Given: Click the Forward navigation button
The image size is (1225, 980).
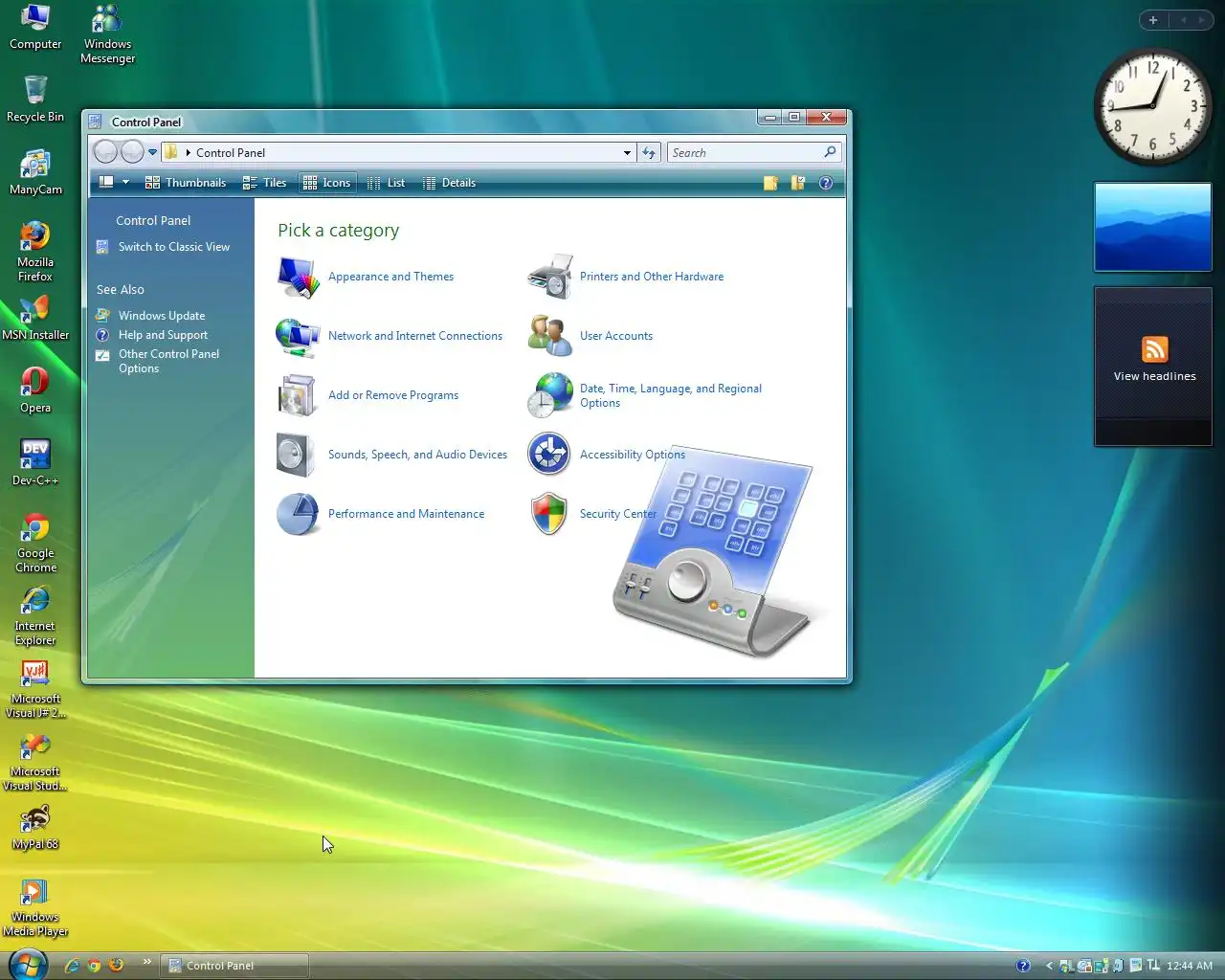Looking at the screenshot, I should [132, 152].
